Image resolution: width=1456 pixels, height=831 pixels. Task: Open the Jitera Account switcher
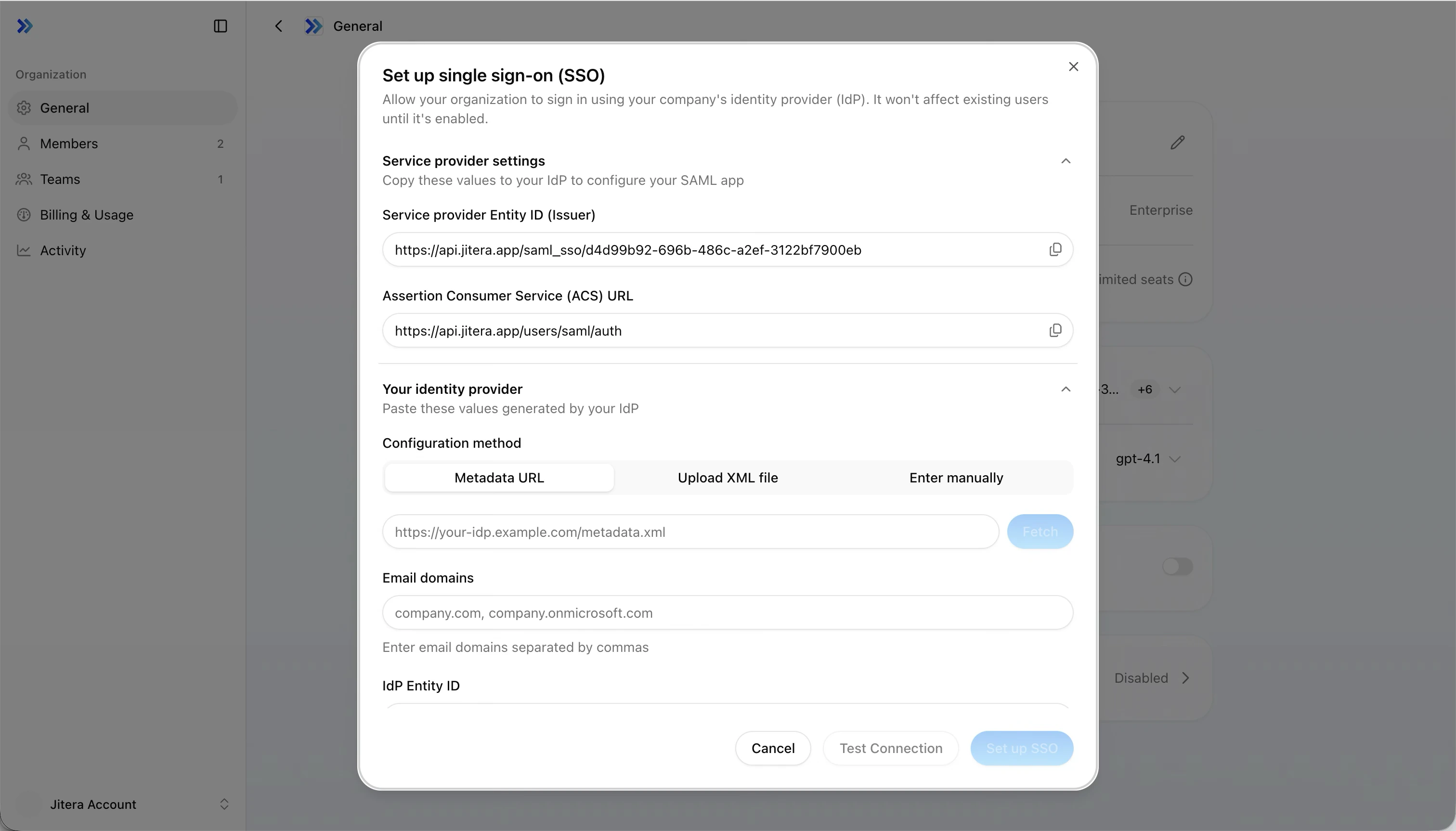[123, 804]
